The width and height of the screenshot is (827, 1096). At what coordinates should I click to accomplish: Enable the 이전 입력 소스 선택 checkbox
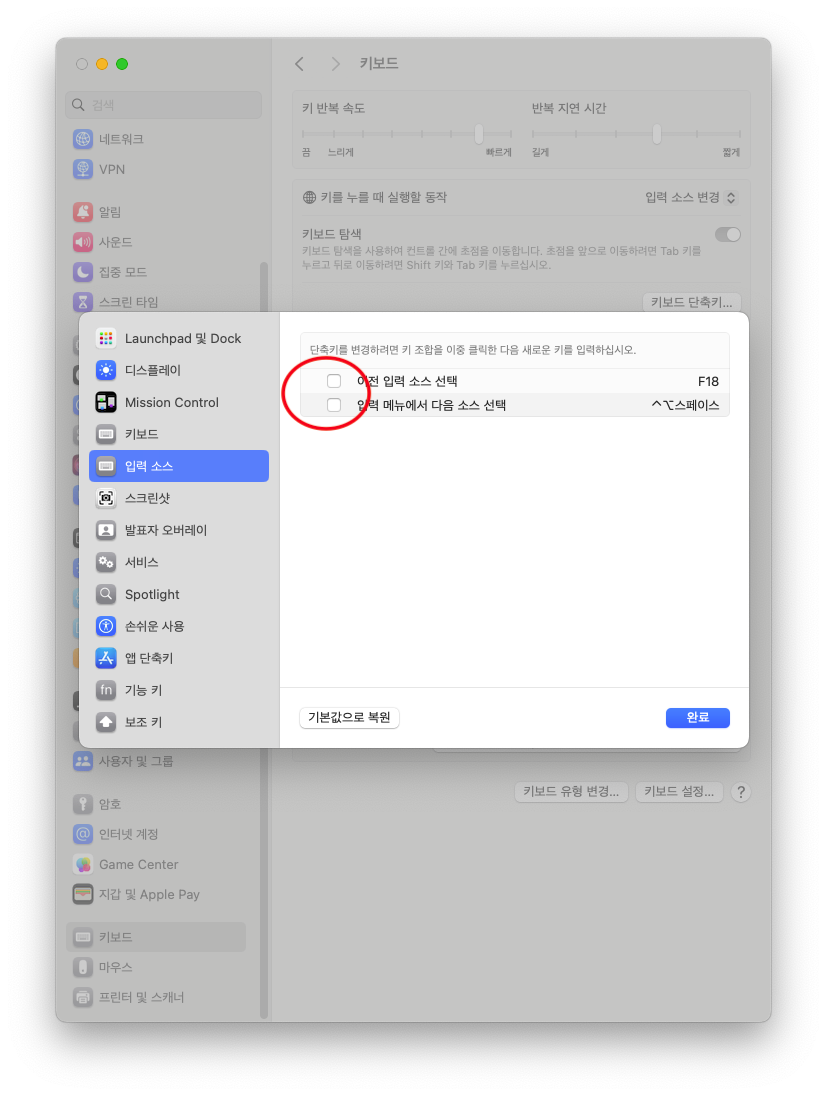334,381
